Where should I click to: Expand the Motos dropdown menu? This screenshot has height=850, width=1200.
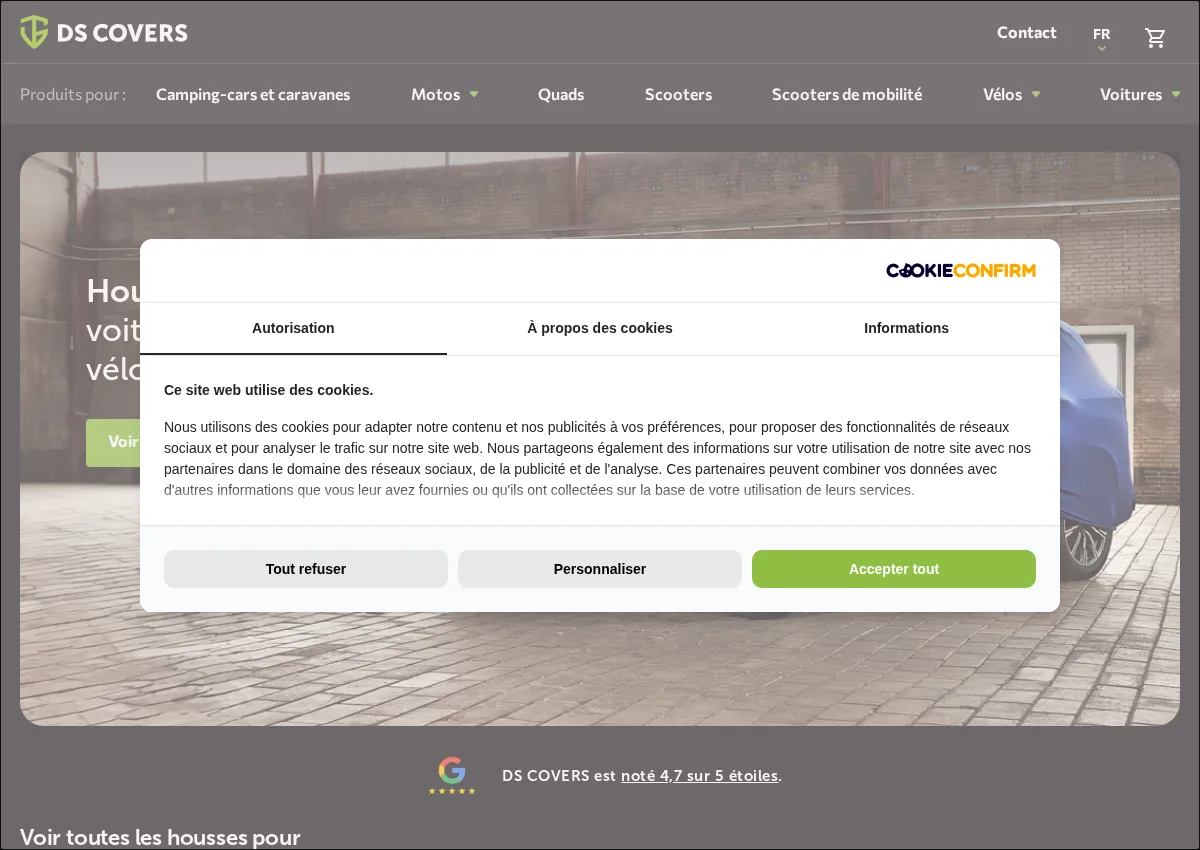[445, 94]
